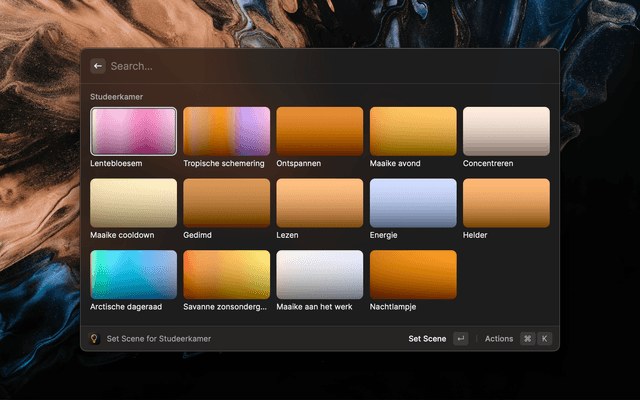The width and height of the screenshot is (640, 400).
Task: Choose the Arctische dageraad scene
Action: [133, 275]
